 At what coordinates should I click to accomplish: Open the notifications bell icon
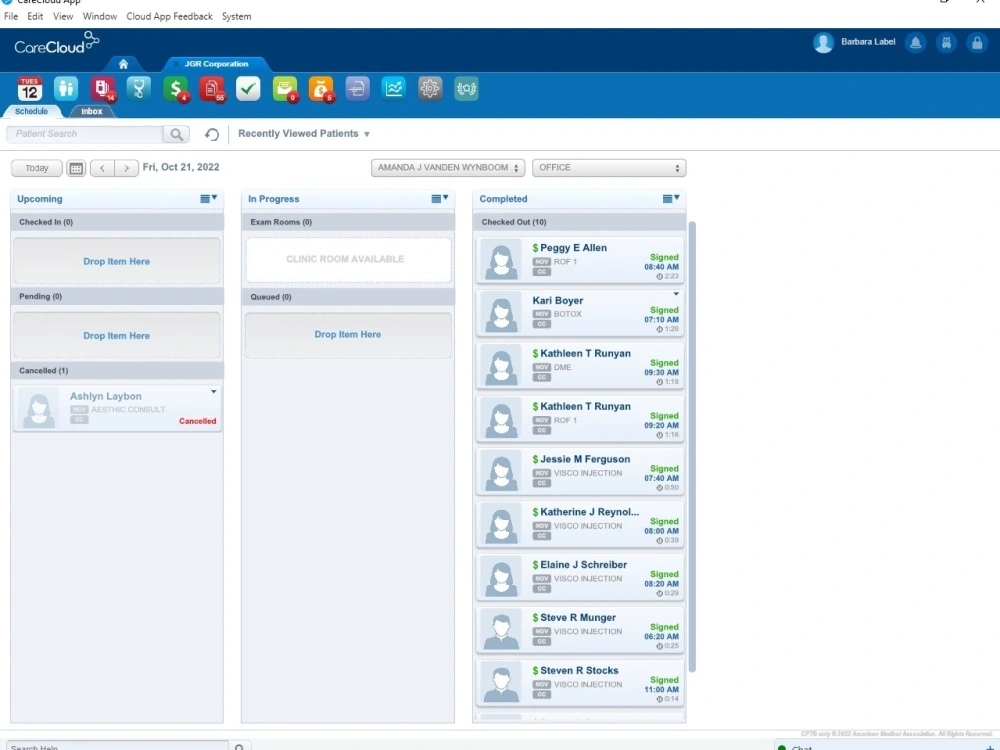(915, 43)
